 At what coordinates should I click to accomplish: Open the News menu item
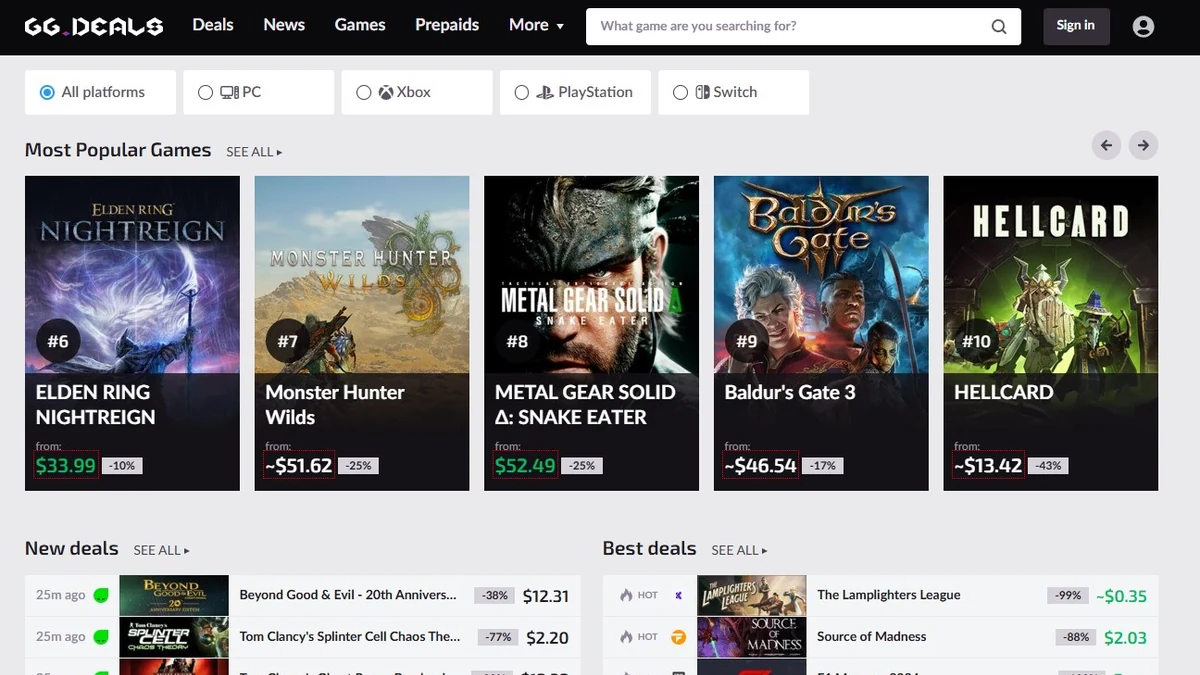click(284, 25)
